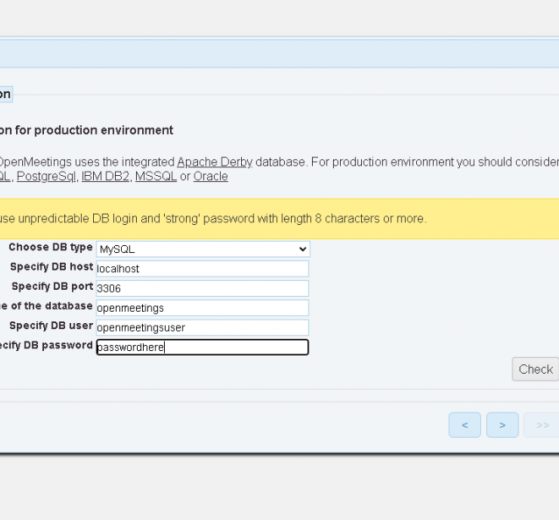
Task: Go to previous step with '<' button
Action: click(465, 425)
